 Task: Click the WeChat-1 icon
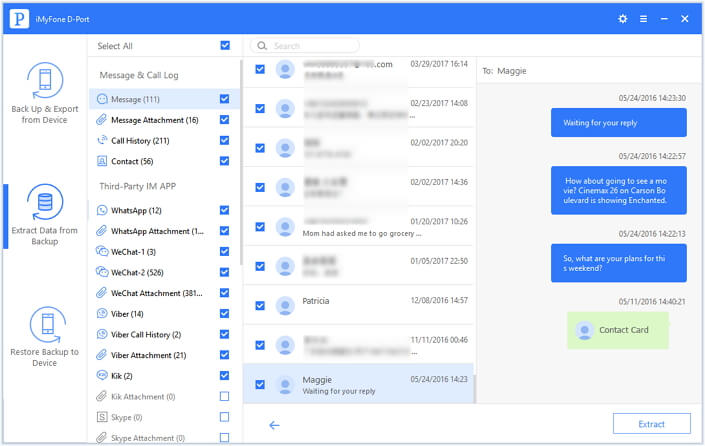[x=102, y=251]
